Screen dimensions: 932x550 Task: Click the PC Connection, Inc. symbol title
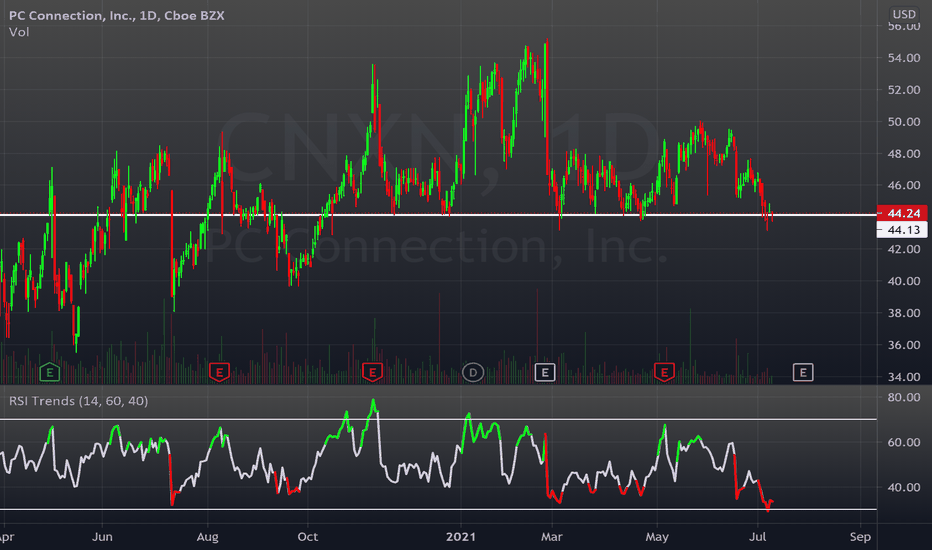(116, 15)
